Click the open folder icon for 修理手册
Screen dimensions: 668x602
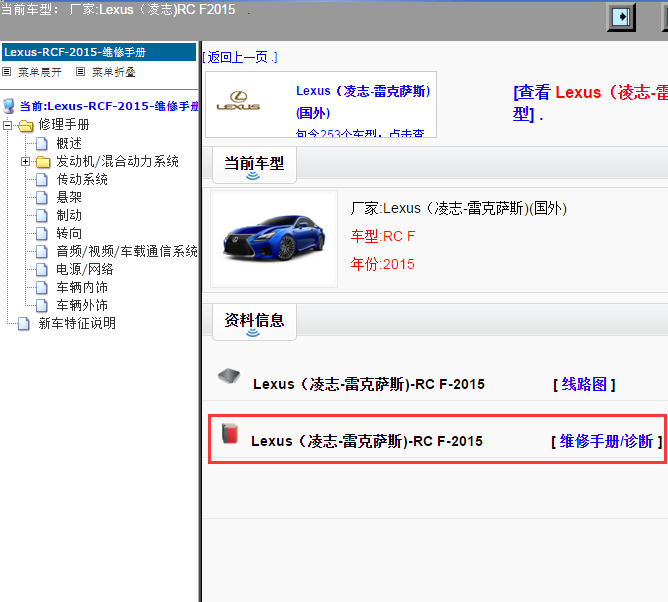pyautogui.click(x=26, y=125)
